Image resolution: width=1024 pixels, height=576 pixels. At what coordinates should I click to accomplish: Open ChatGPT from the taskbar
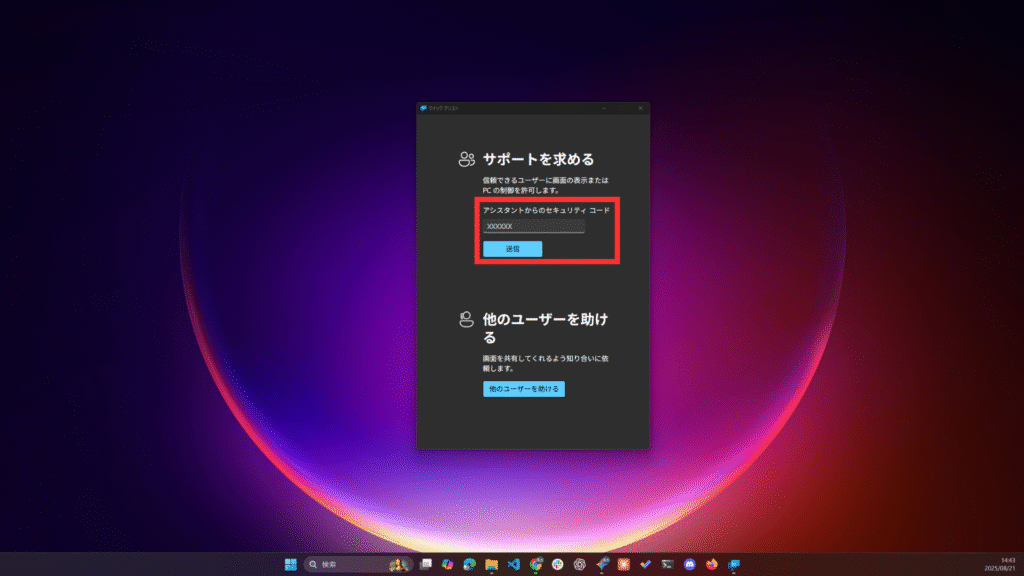pos(579,564)
